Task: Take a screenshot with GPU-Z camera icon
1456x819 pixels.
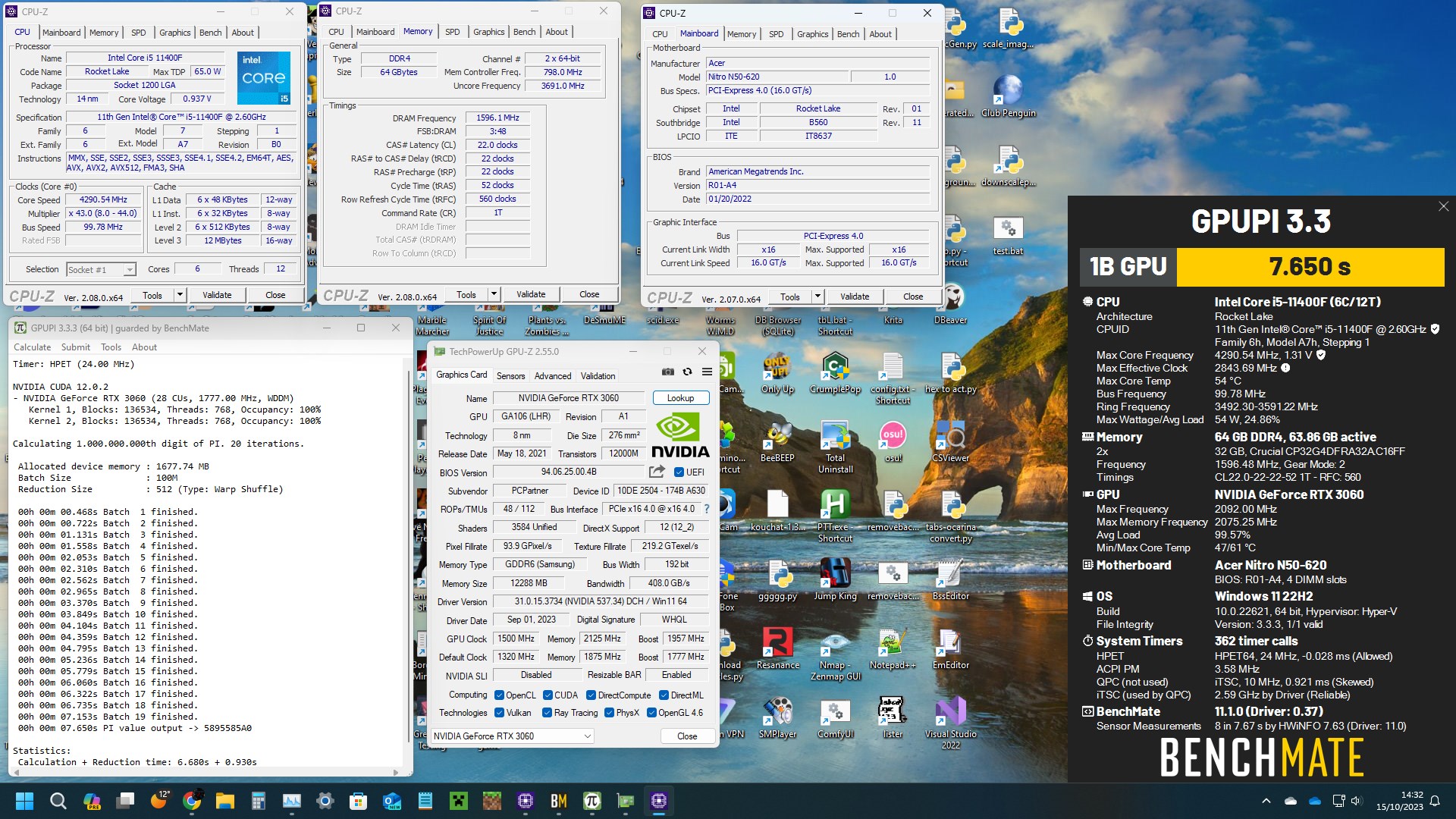Action: 667,372
